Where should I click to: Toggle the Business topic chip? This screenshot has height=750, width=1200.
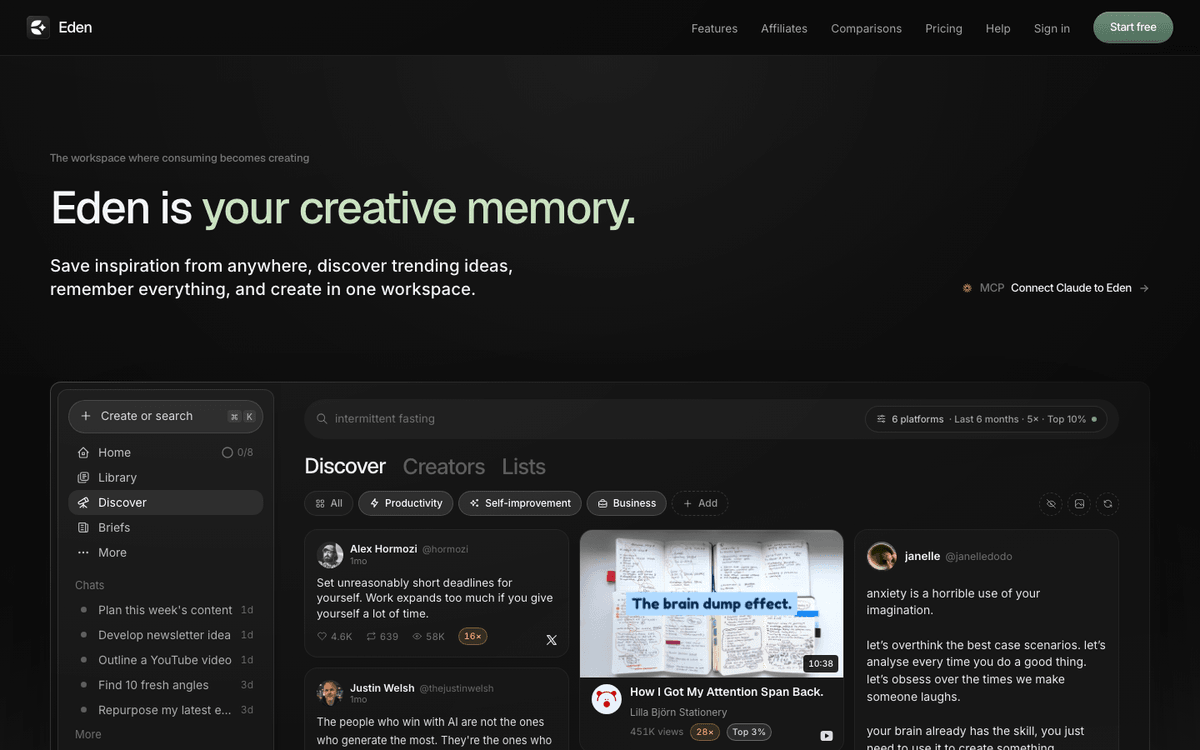(x=627, y=503)
